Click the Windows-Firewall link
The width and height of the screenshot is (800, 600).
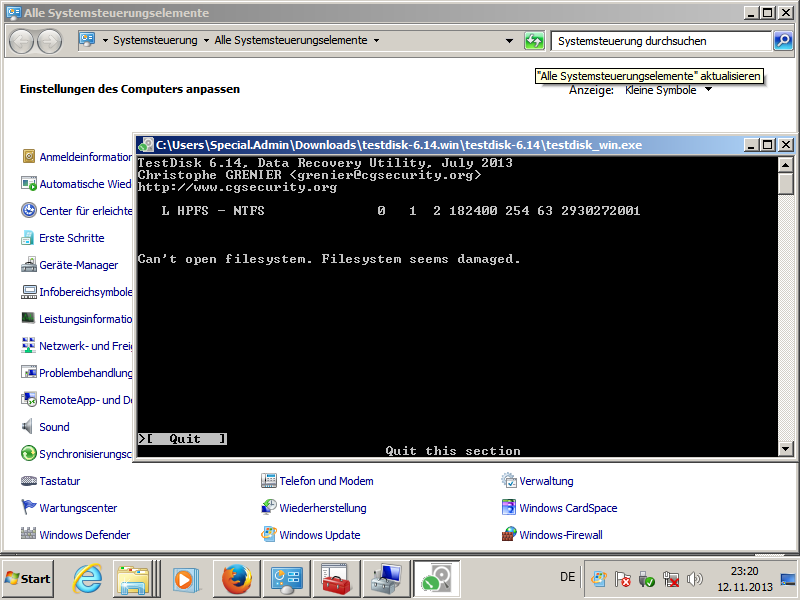(x=561, y=535)
